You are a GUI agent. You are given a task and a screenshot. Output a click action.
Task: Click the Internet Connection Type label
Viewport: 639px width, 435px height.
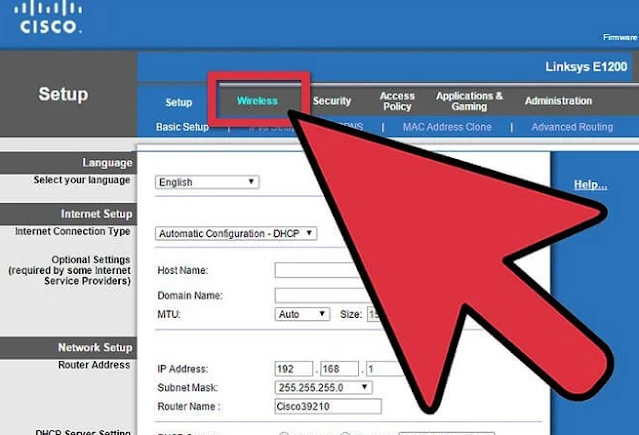[73, 231]
